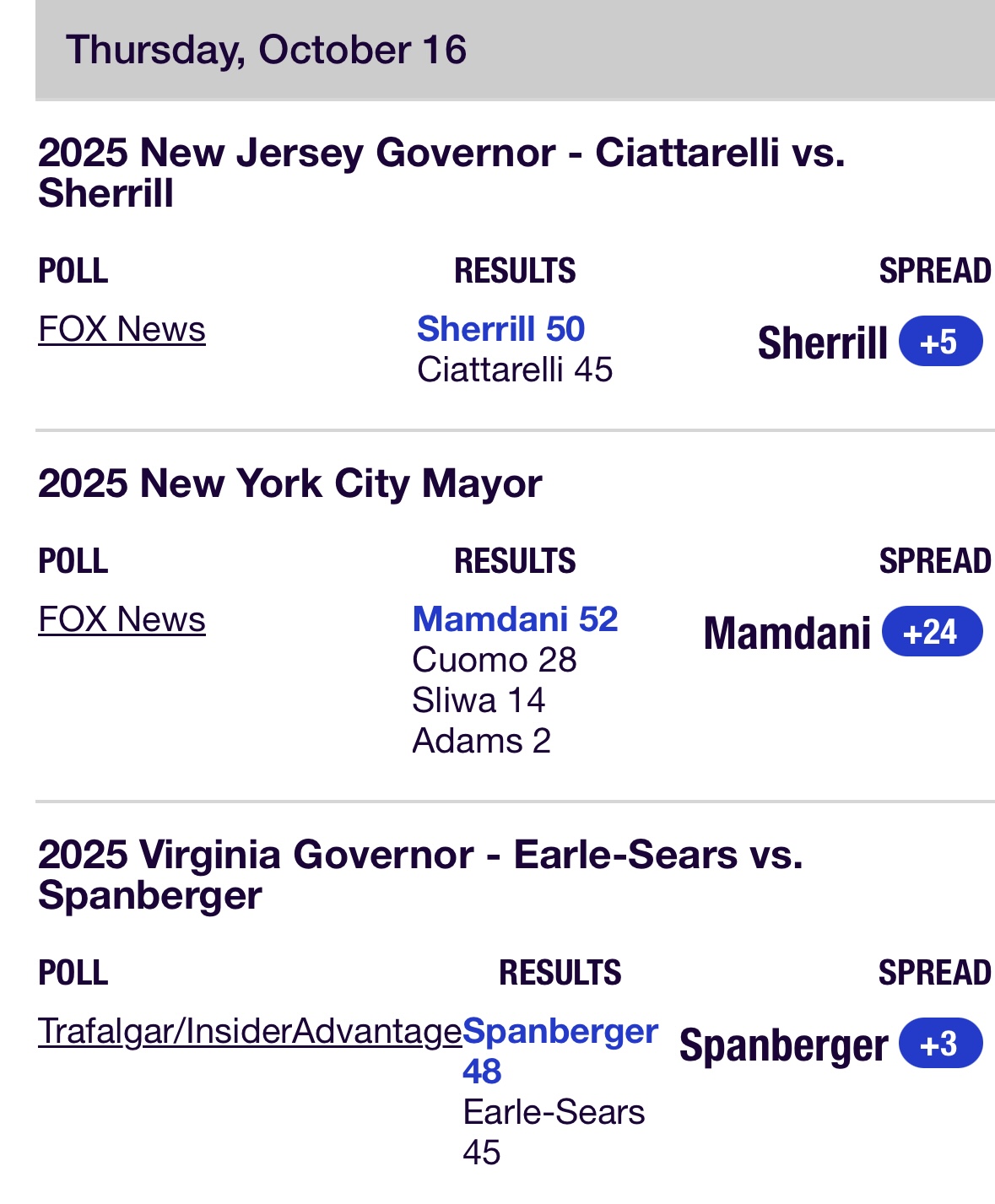This screenshot has height=1204, width=995.
Task: Open the FOX News poll for NYC Mayor
Action: [x=122, y=619]
